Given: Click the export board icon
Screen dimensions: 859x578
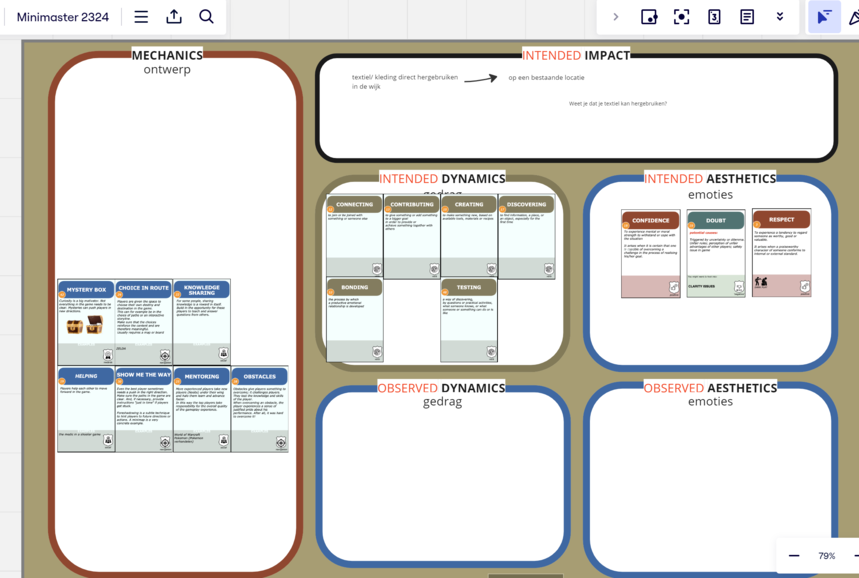Looking at the screenshot, I should [174, 17].
